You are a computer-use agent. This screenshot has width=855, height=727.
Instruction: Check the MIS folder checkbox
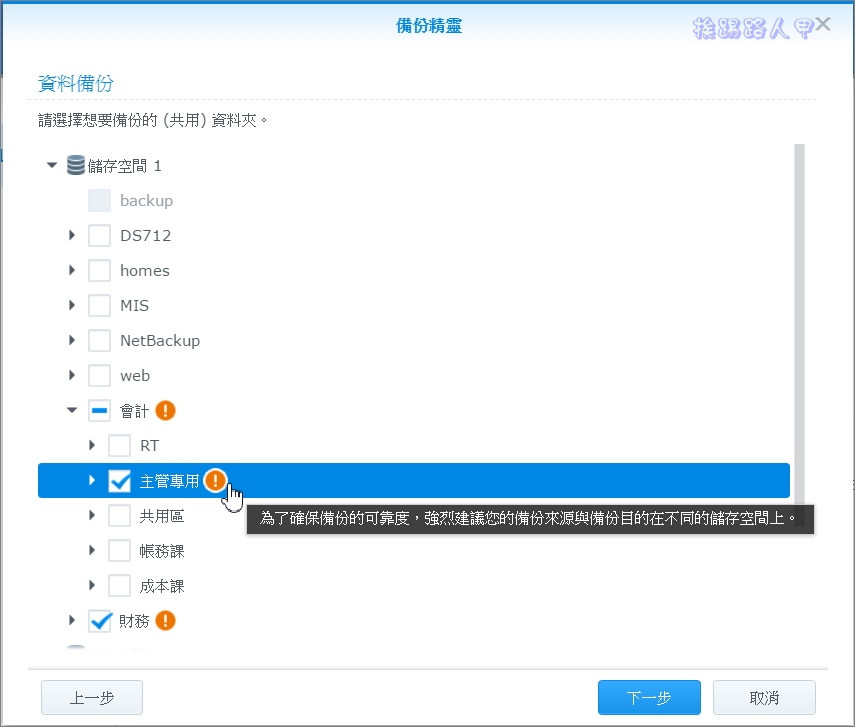(x=99, y=305)
